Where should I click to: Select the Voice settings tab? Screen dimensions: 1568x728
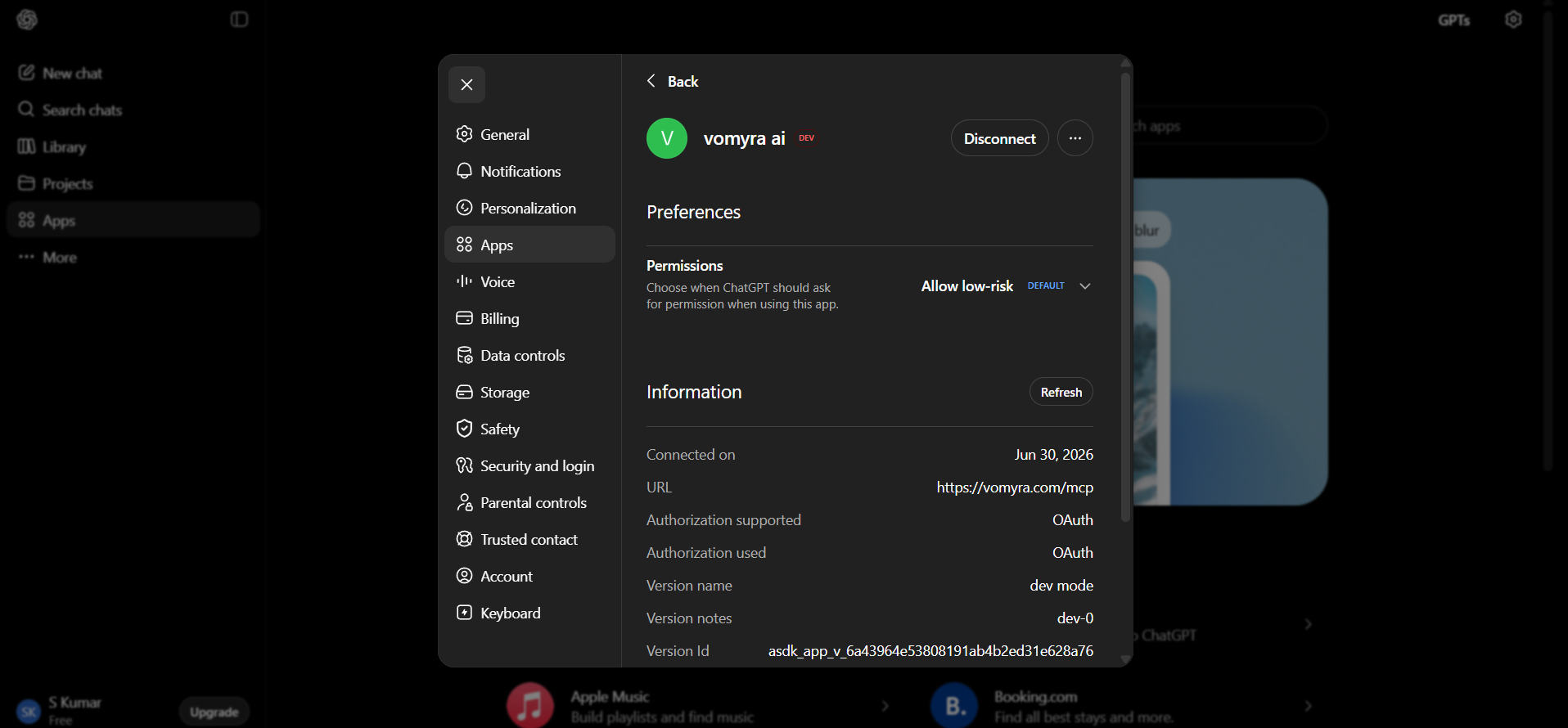point(529,281)
